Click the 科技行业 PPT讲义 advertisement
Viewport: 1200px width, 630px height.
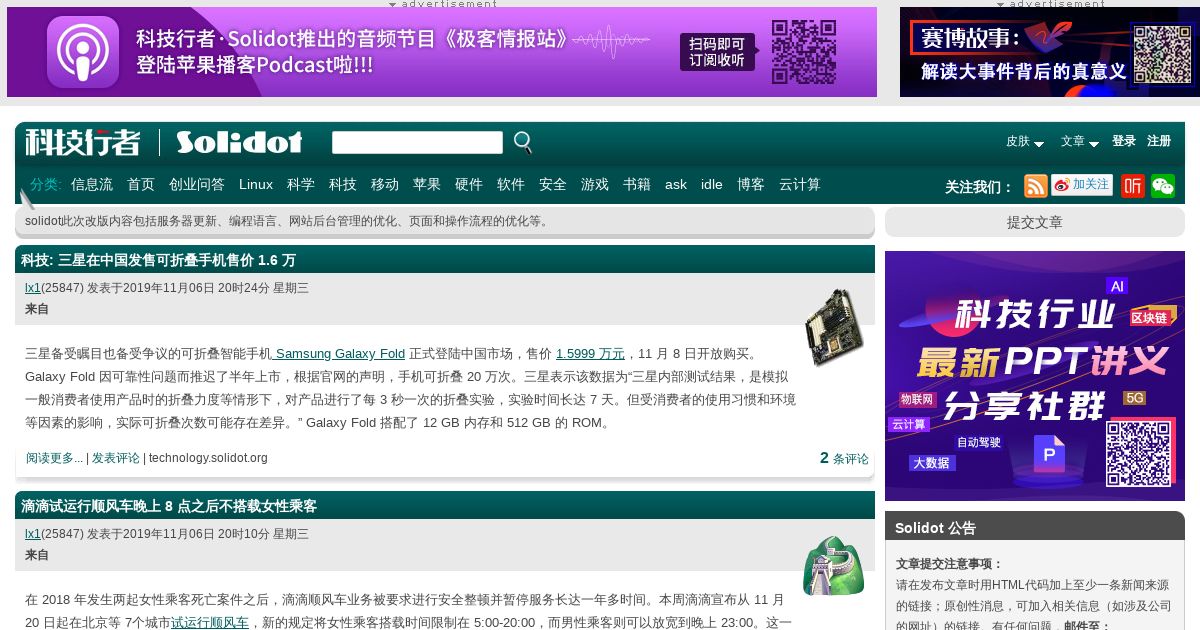[x=1035, y=376]
